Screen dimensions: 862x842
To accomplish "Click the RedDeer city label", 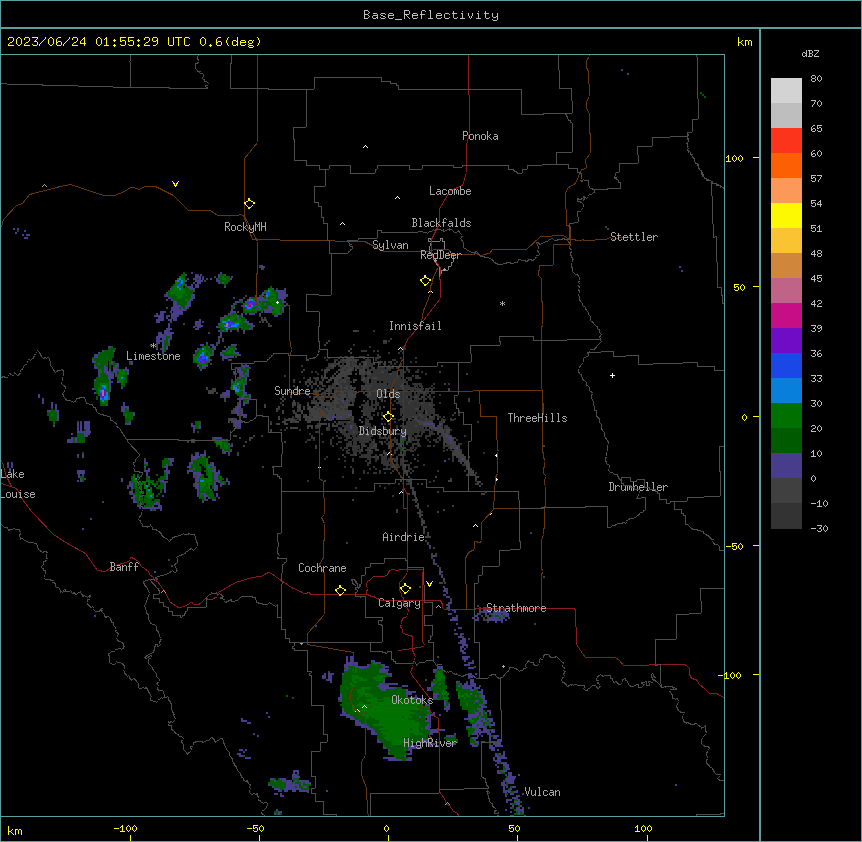I will point(440,255).
